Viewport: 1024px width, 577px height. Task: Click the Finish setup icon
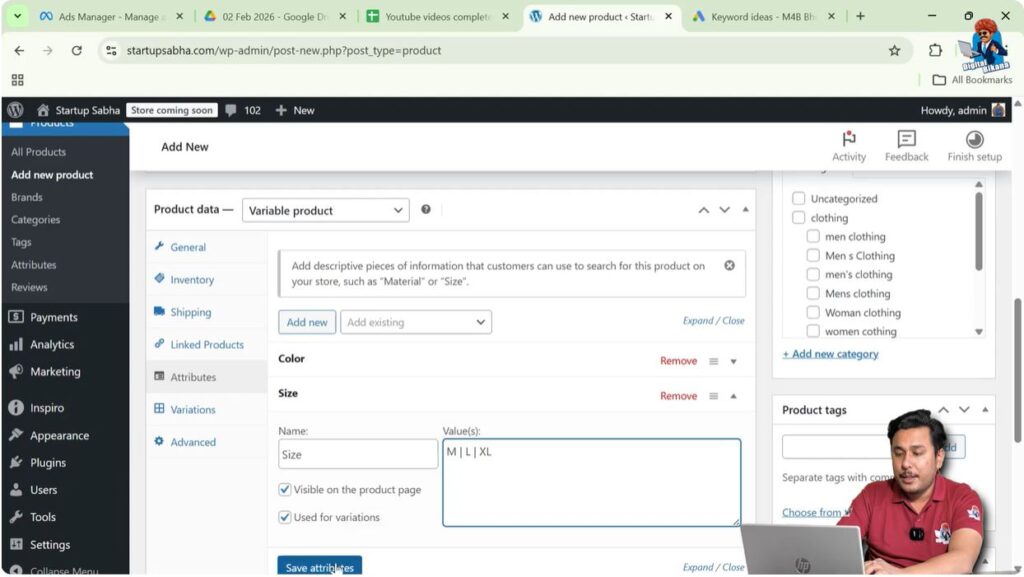pyautogui.click(x=974, y=146)
